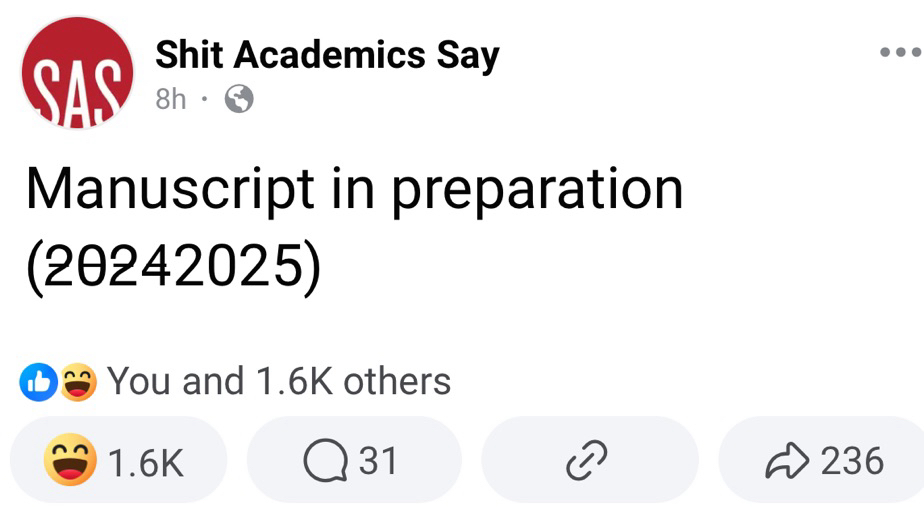This screenshot has height=507, width=924.
Task: Click the "Manuscript in preparation" post text
Action: coord(354,189)
